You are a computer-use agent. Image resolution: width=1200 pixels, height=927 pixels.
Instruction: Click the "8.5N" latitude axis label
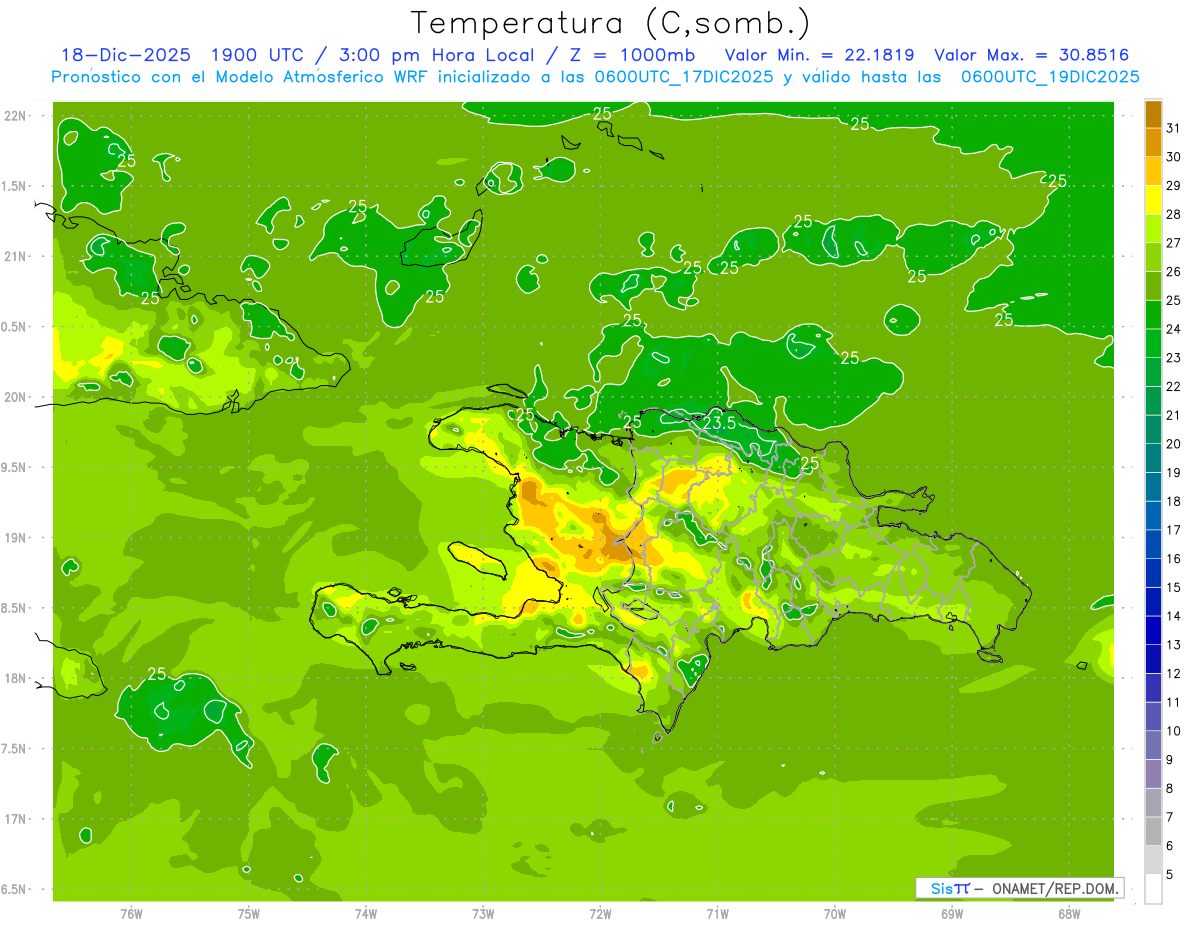click(x=15, y=608)
